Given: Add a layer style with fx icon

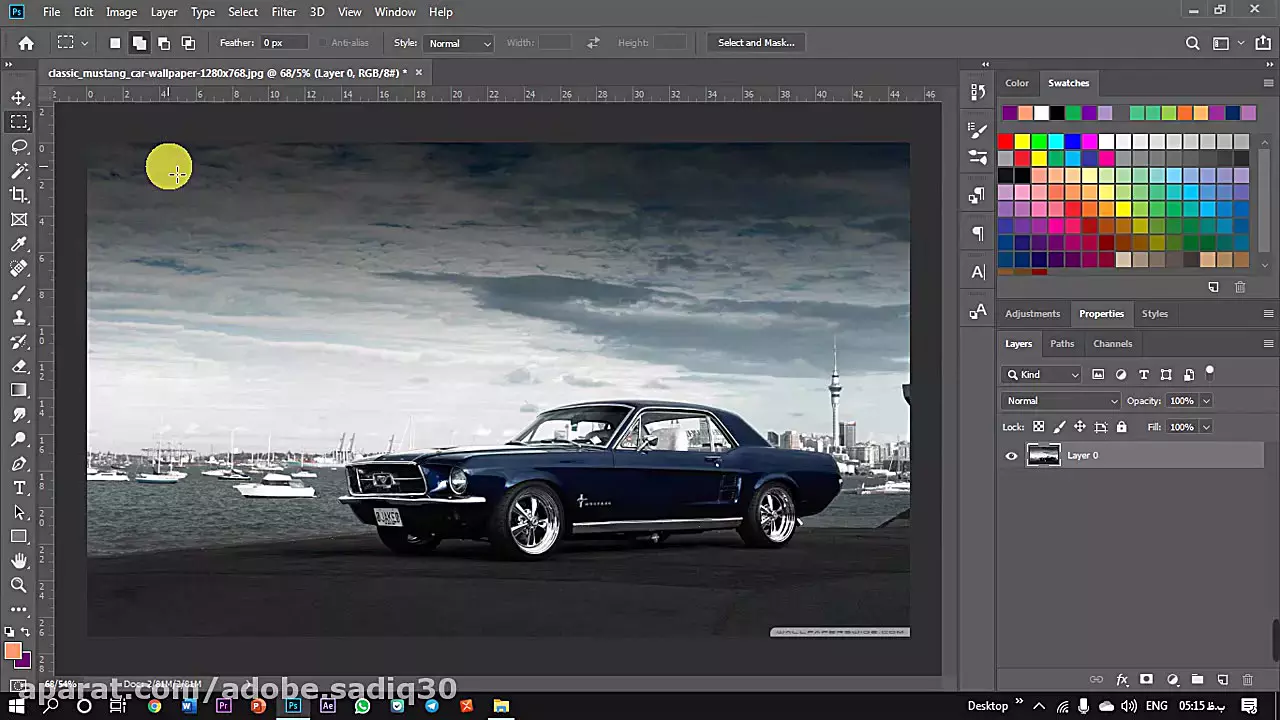Looking at the screenshot, I should (x=1122, y=680).
